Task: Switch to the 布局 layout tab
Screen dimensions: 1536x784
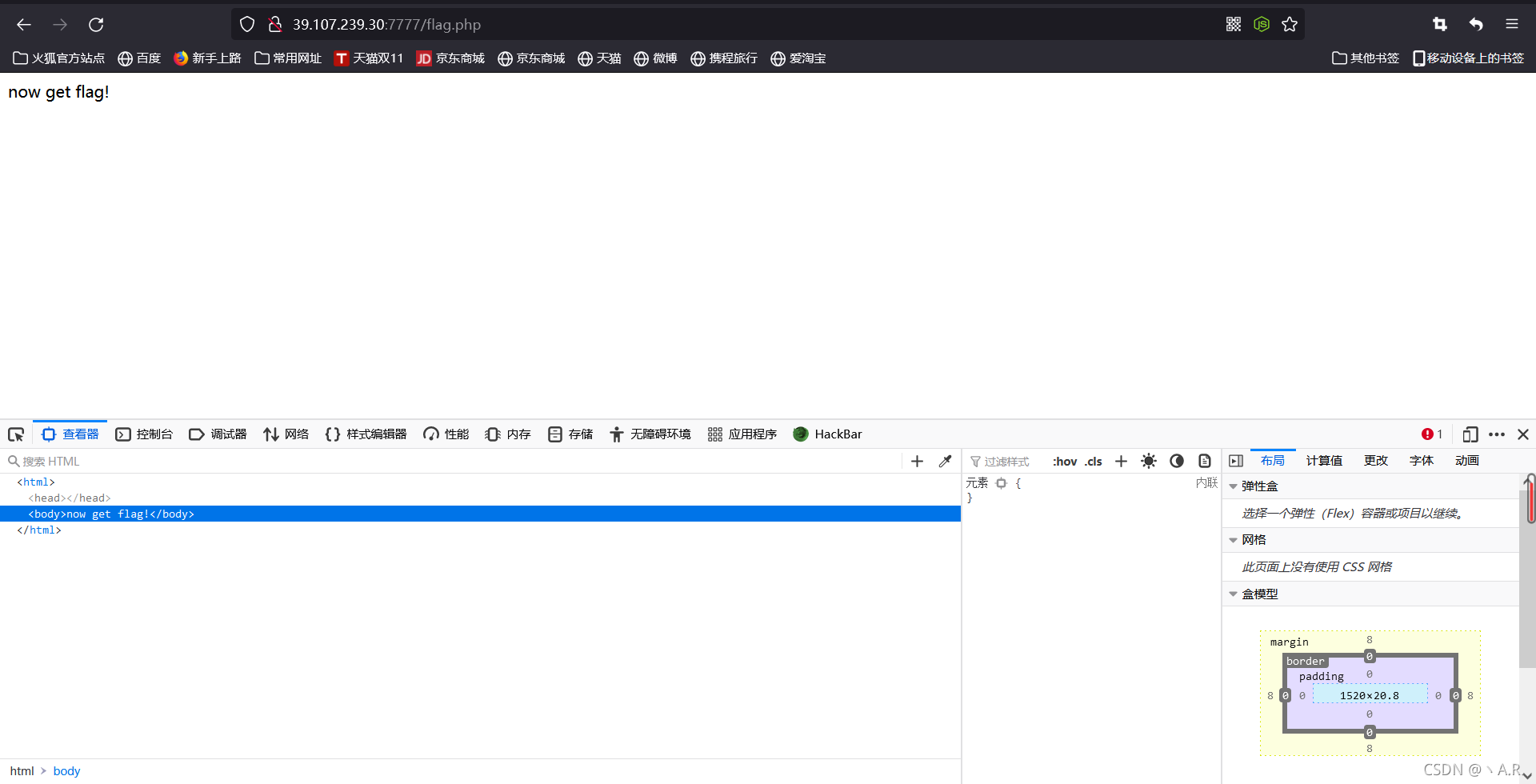Action: click(1273, 461)
